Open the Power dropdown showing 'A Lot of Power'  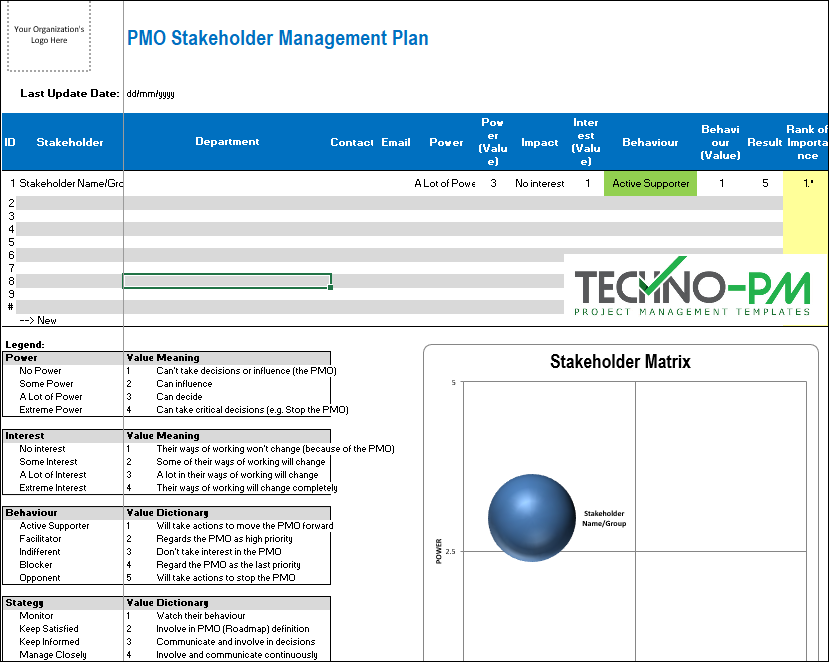tap(446, 183)
